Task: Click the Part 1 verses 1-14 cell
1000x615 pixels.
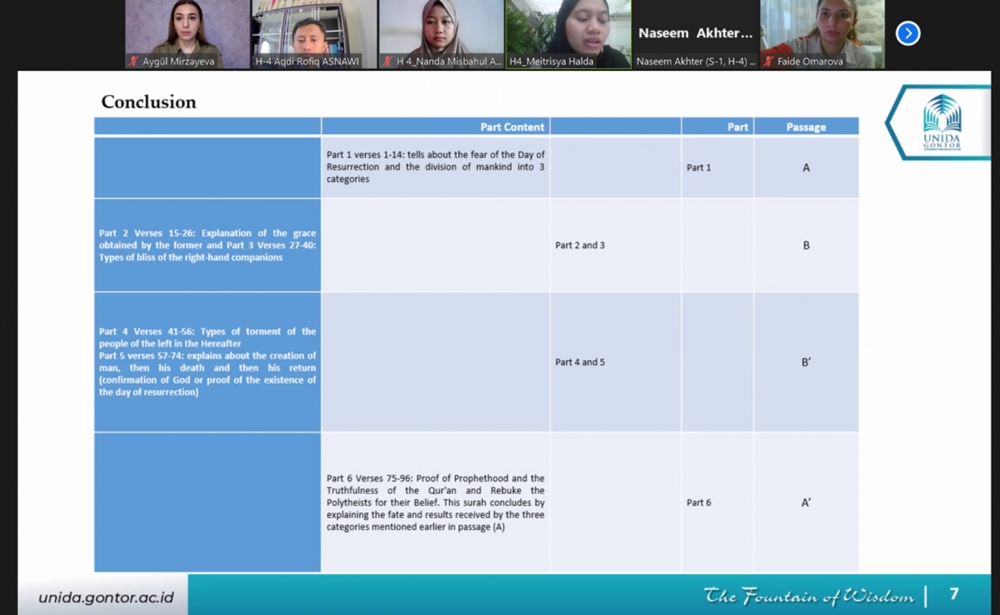Action: 435,167
